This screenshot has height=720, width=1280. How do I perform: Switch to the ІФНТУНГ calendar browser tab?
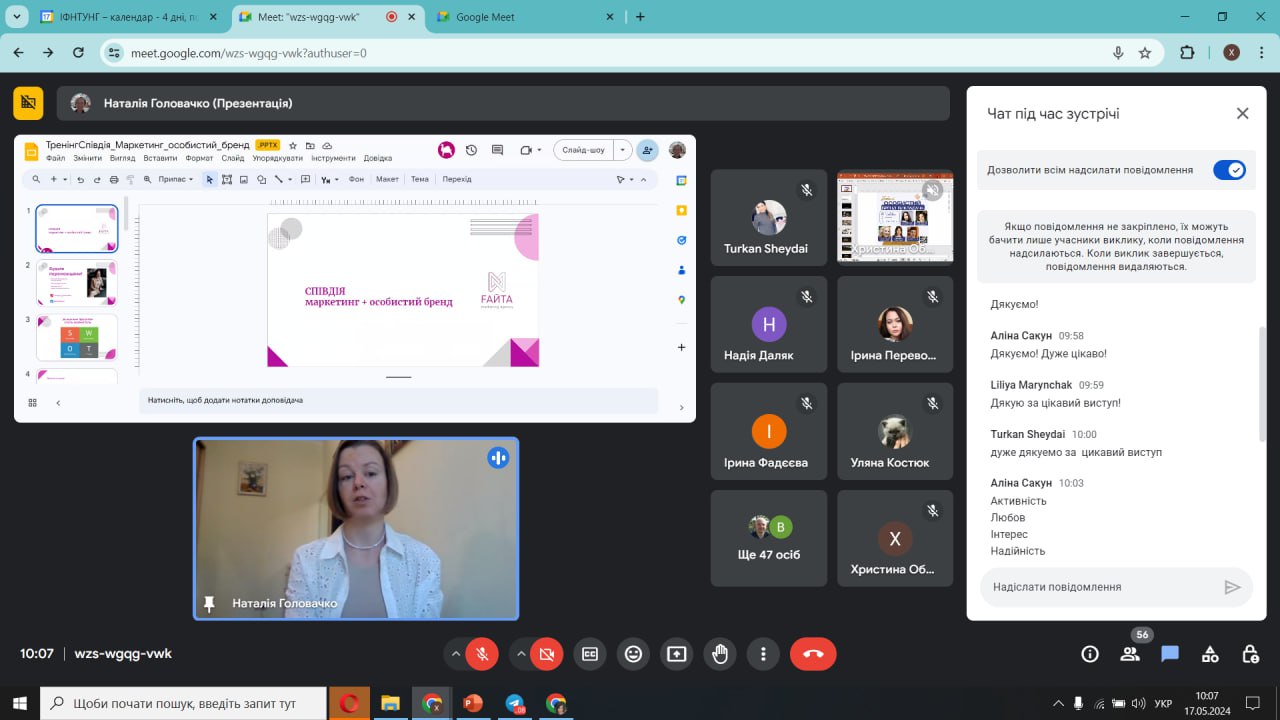pyautogui.click(x=128, y=17)
